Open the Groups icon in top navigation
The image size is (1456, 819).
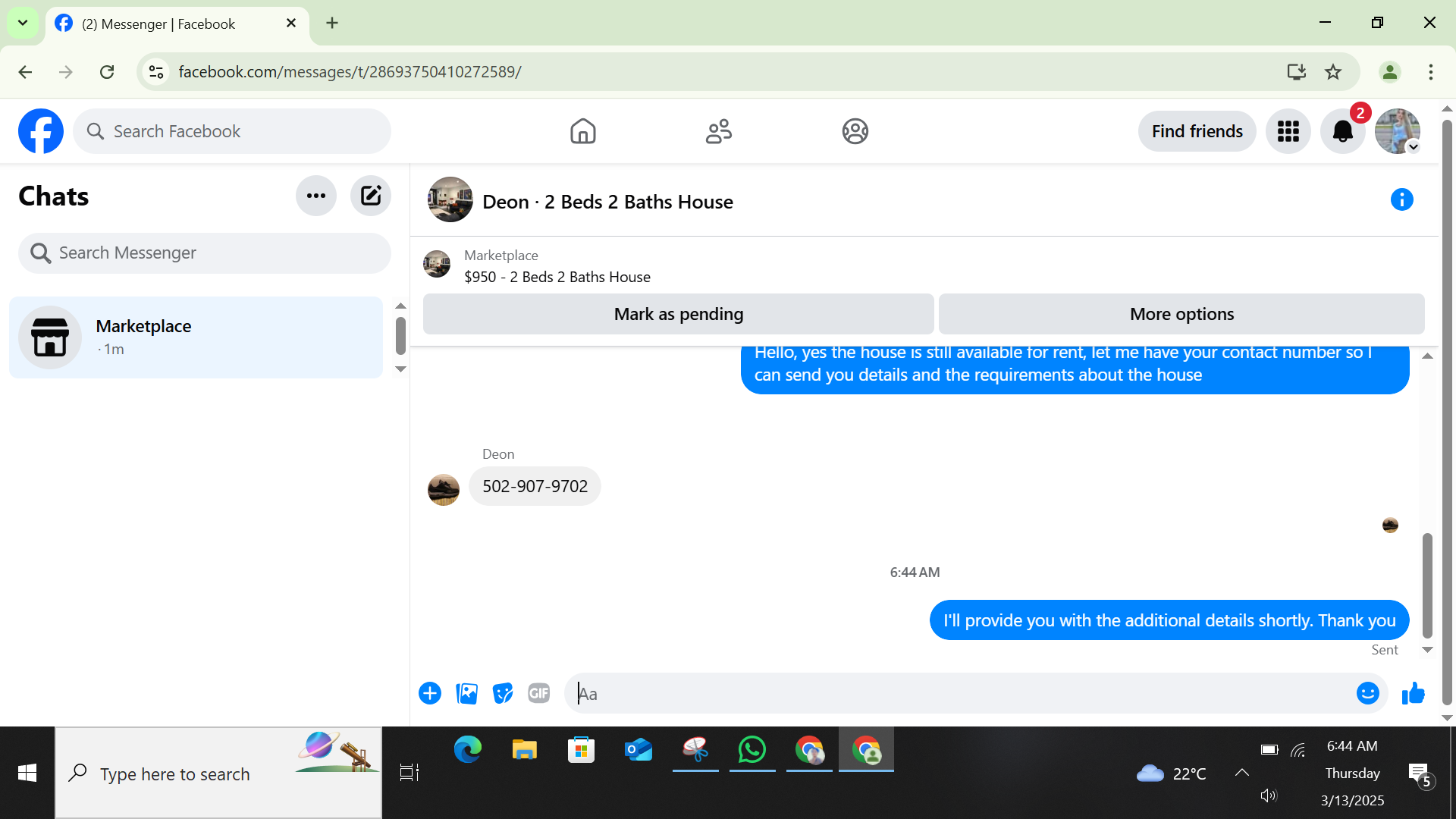click(855, 131)
